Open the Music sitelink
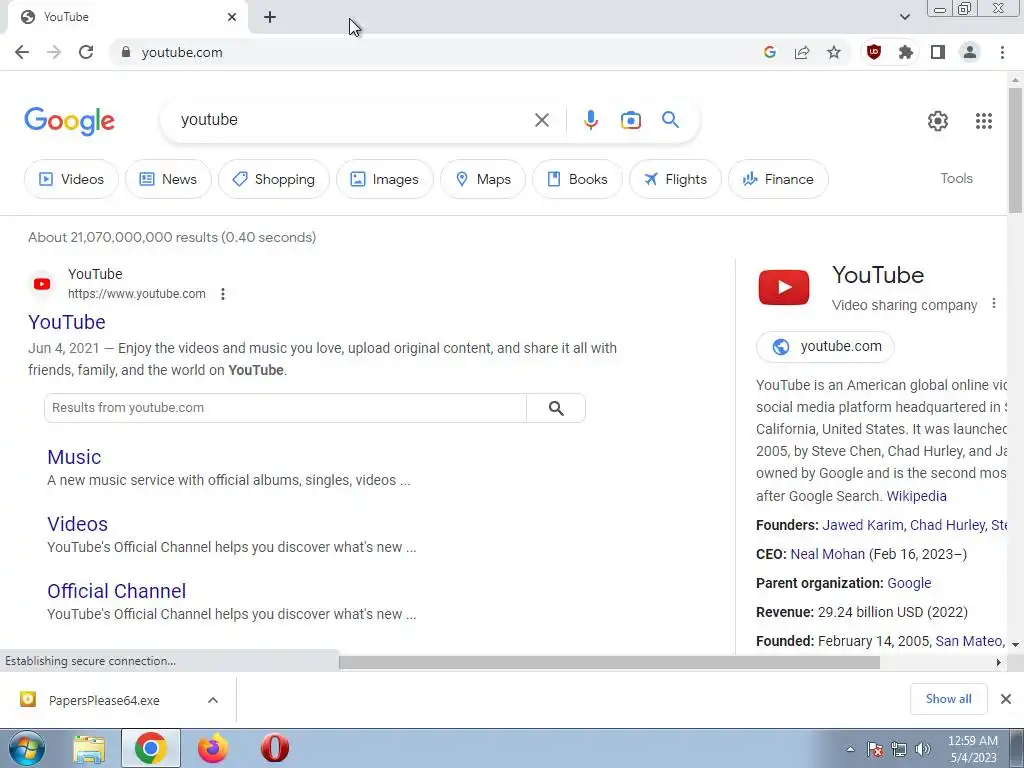 coord(74,457)
